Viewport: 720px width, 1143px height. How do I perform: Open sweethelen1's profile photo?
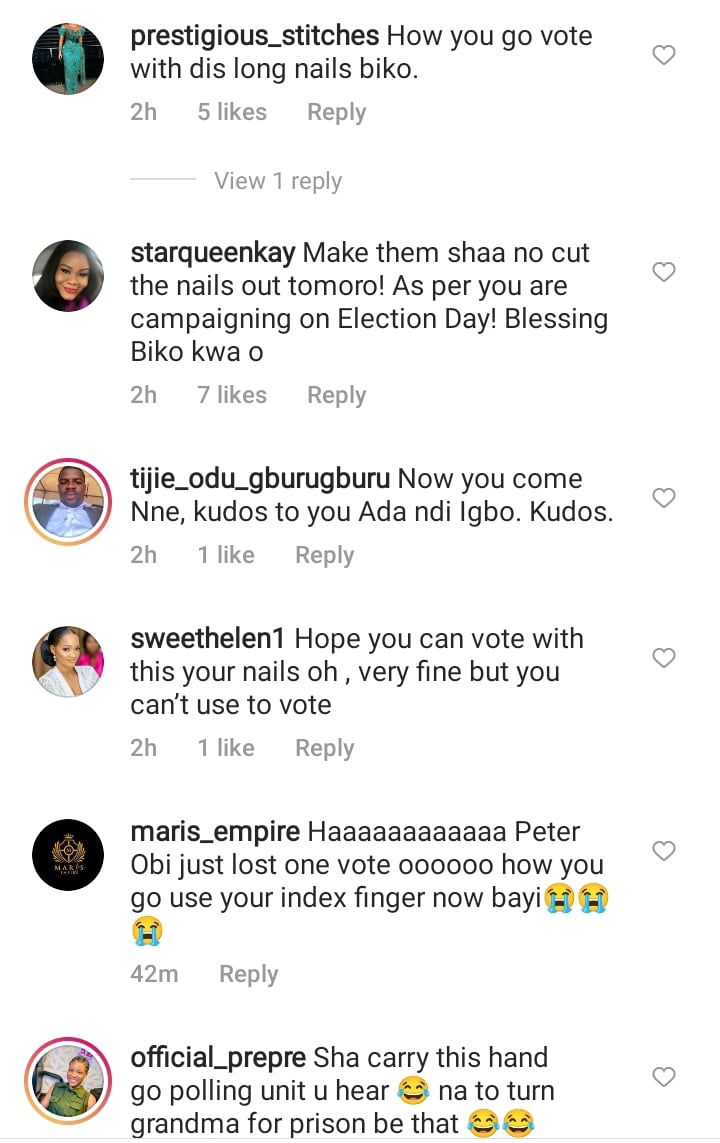click(69, 662)
